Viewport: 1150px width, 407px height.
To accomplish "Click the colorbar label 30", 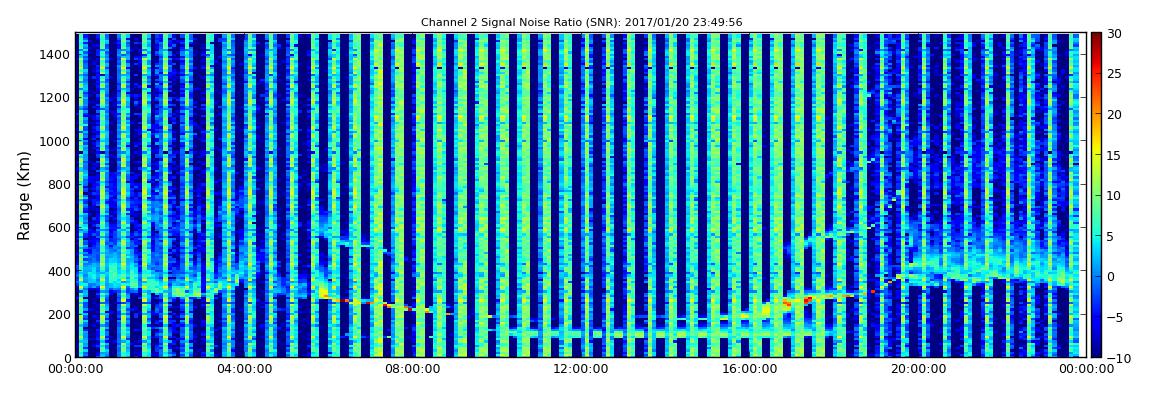I will click(x=1115, y=34).
